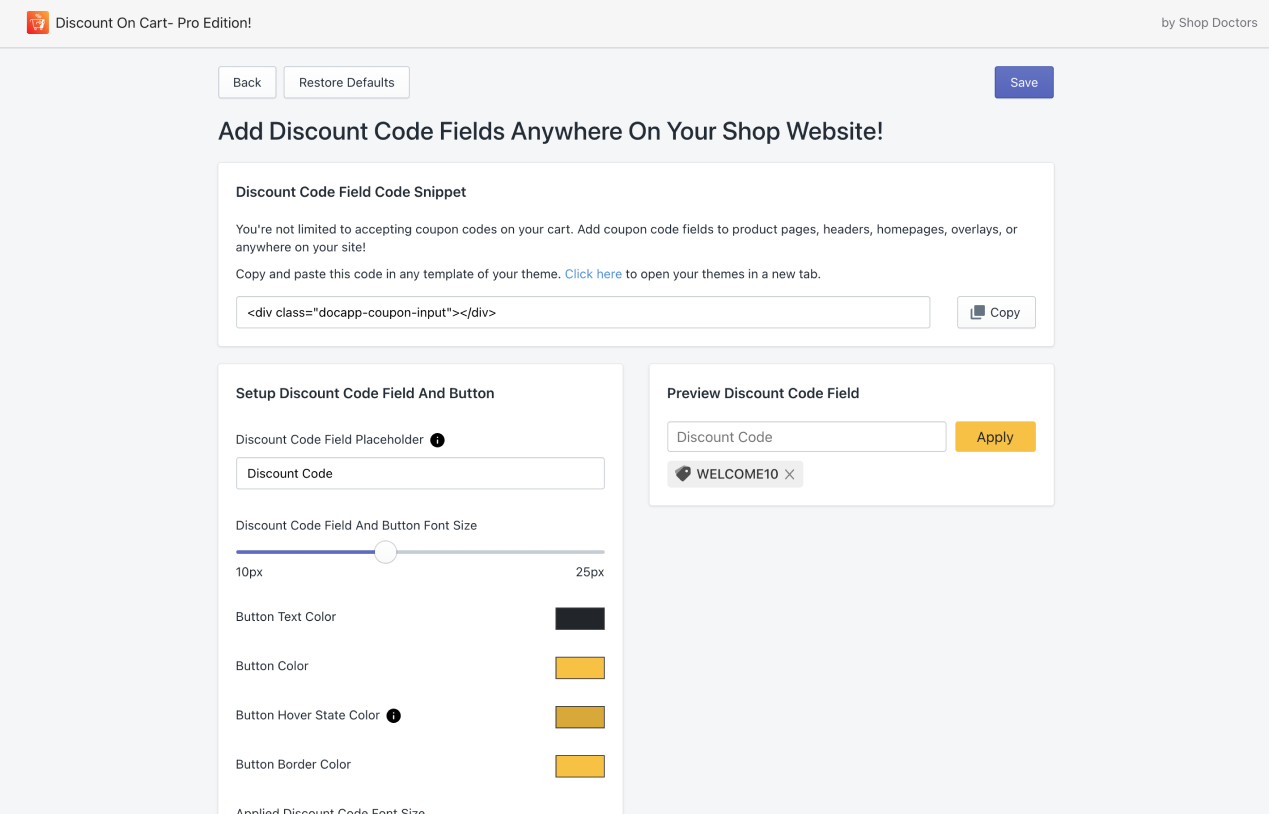Click the Discount On Cart app logo

38,22
